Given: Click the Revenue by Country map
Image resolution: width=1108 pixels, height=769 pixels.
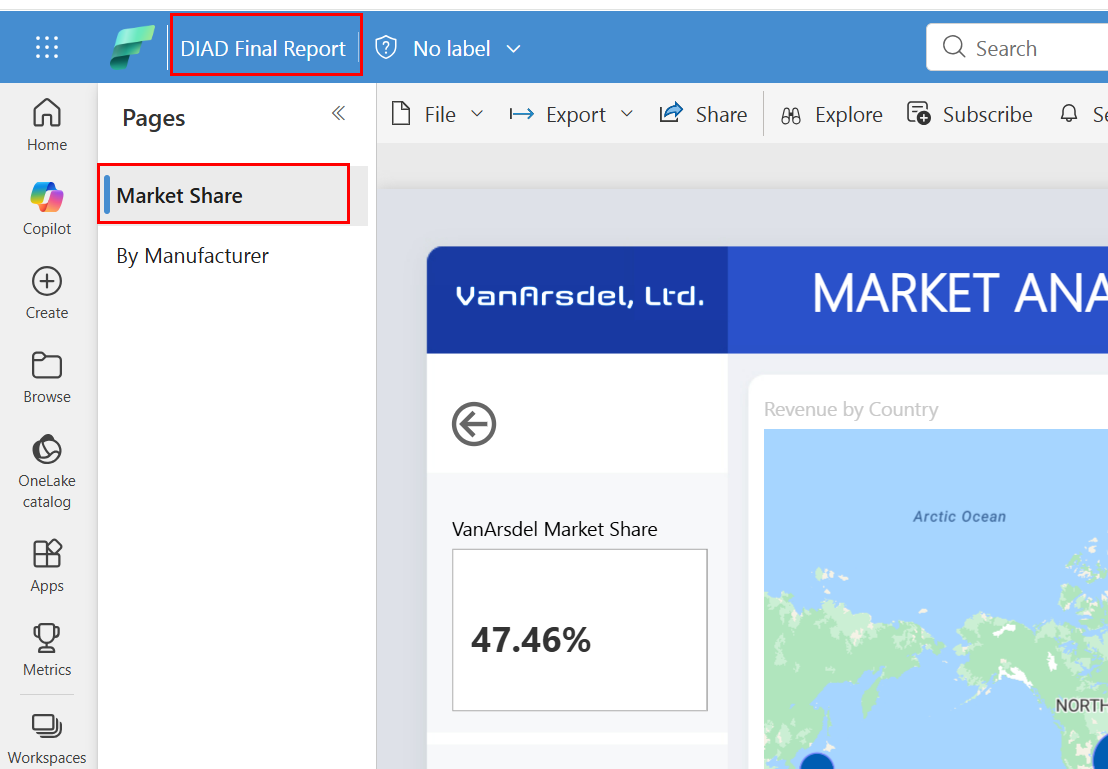Looking at the screenshot, I should click(936, 599).
